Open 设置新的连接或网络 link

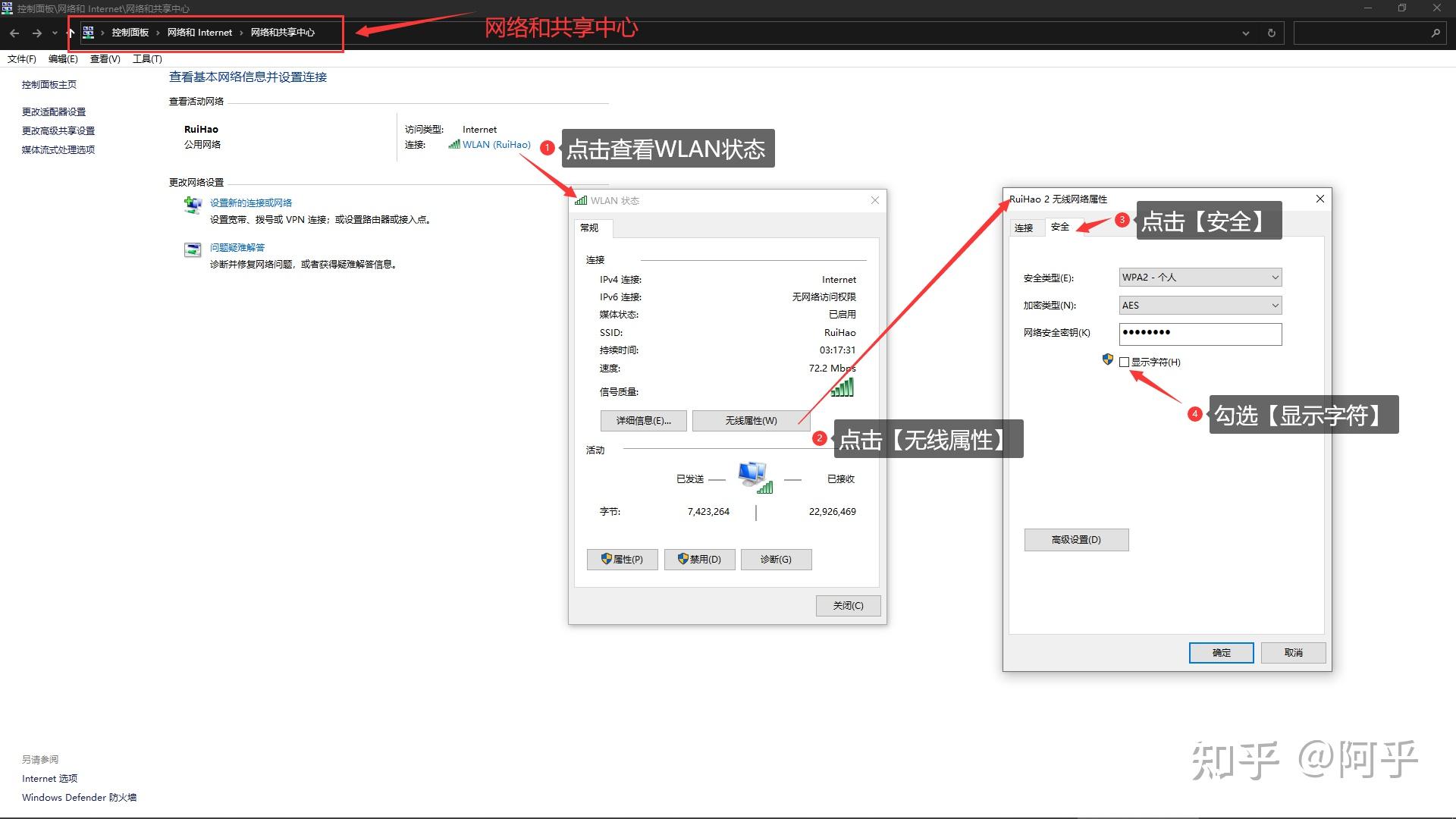click(x=251, y=203)
